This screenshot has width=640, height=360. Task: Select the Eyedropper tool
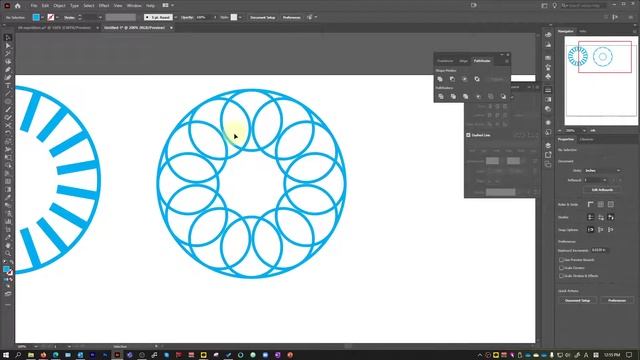[x=8, y=198]
